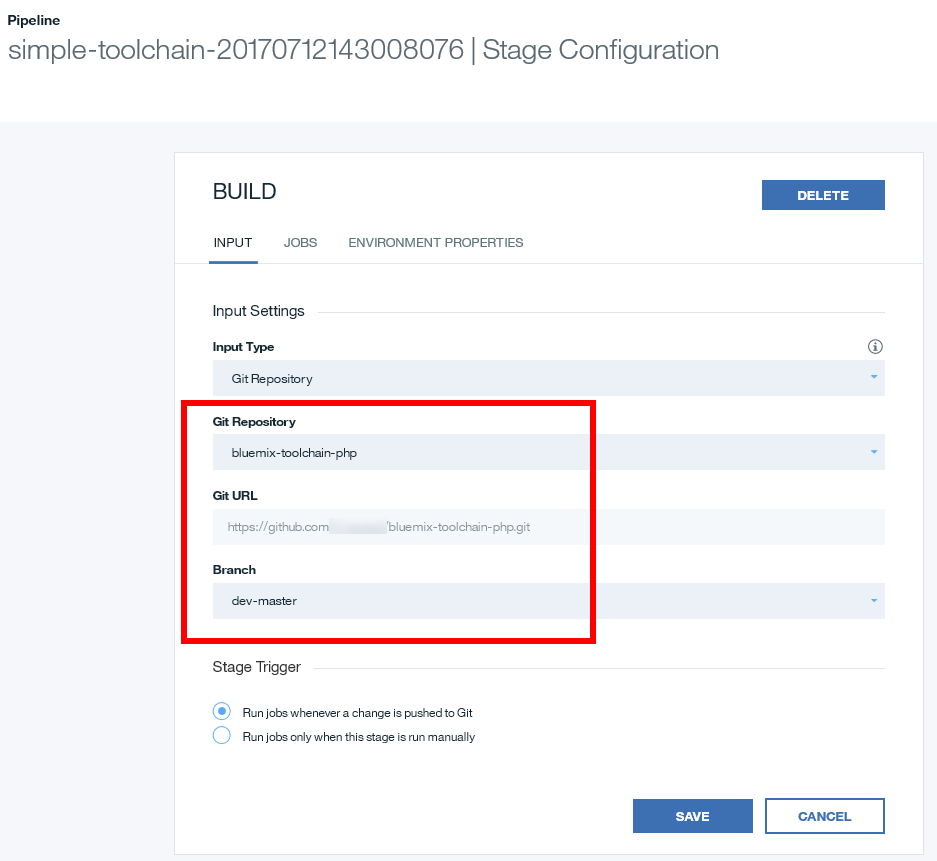Click the Git URL field label
Viewport: 937px width, 861px height.
[x=235, y=496]
